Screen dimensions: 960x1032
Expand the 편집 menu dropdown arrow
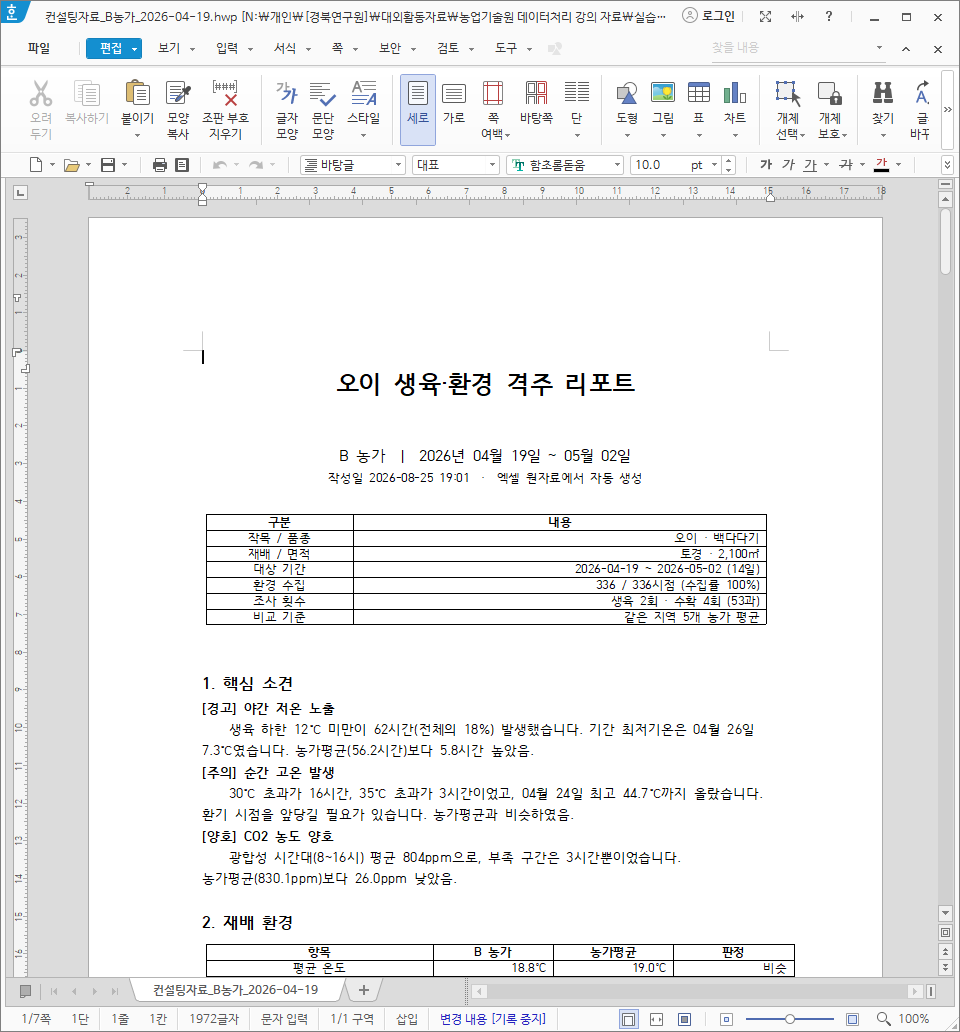click(134, 48)
